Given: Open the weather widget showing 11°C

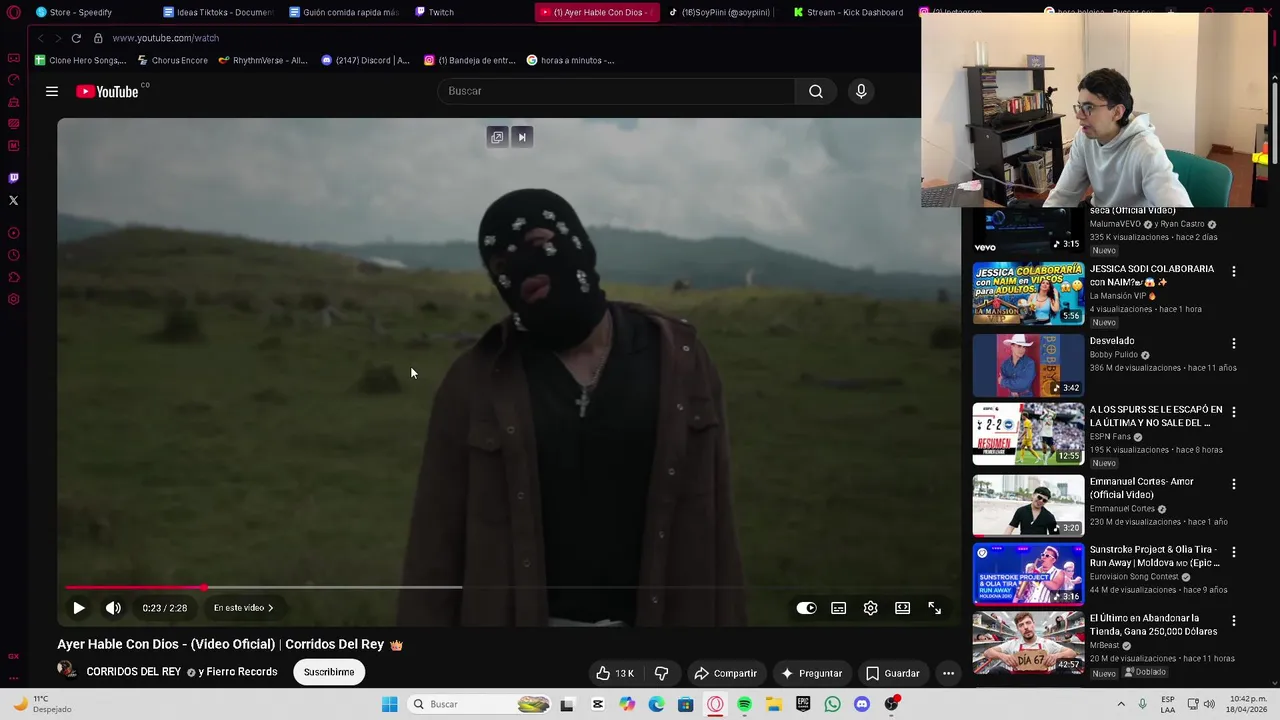Looking at the screenshot, I should click(x=42, y=704).
